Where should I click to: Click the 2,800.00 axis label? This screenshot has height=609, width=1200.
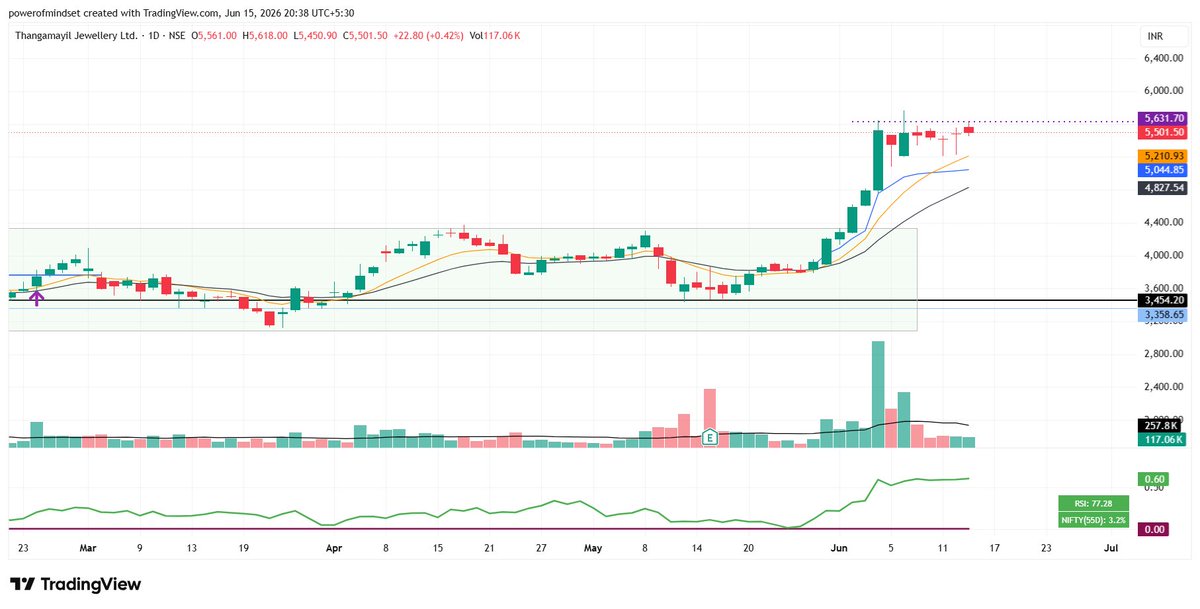[x=1164, y=354]
